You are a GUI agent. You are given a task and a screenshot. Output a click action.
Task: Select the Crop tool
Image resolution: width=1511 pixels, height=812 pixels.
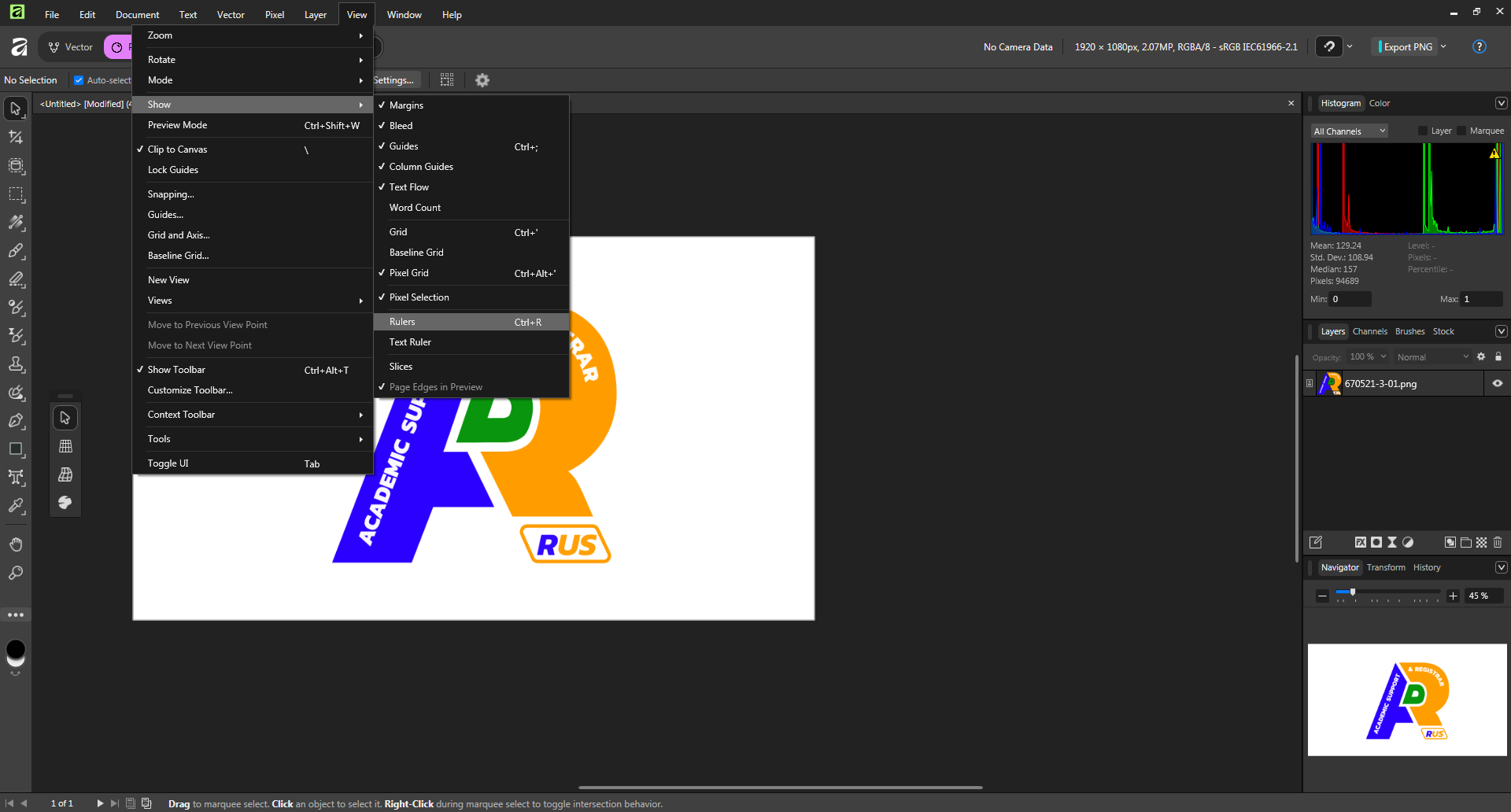pos(16,138)
